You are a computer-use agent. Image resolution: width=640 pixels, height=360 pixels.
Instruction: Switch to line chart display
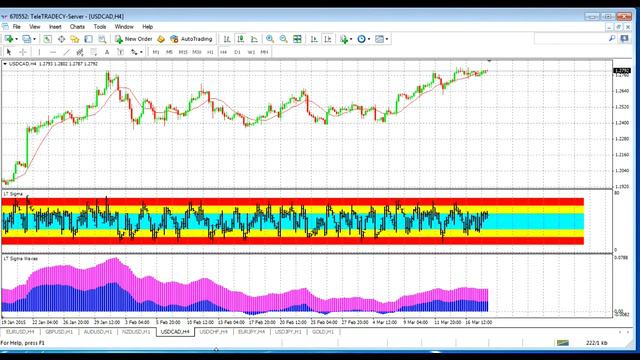click(254, 39)
